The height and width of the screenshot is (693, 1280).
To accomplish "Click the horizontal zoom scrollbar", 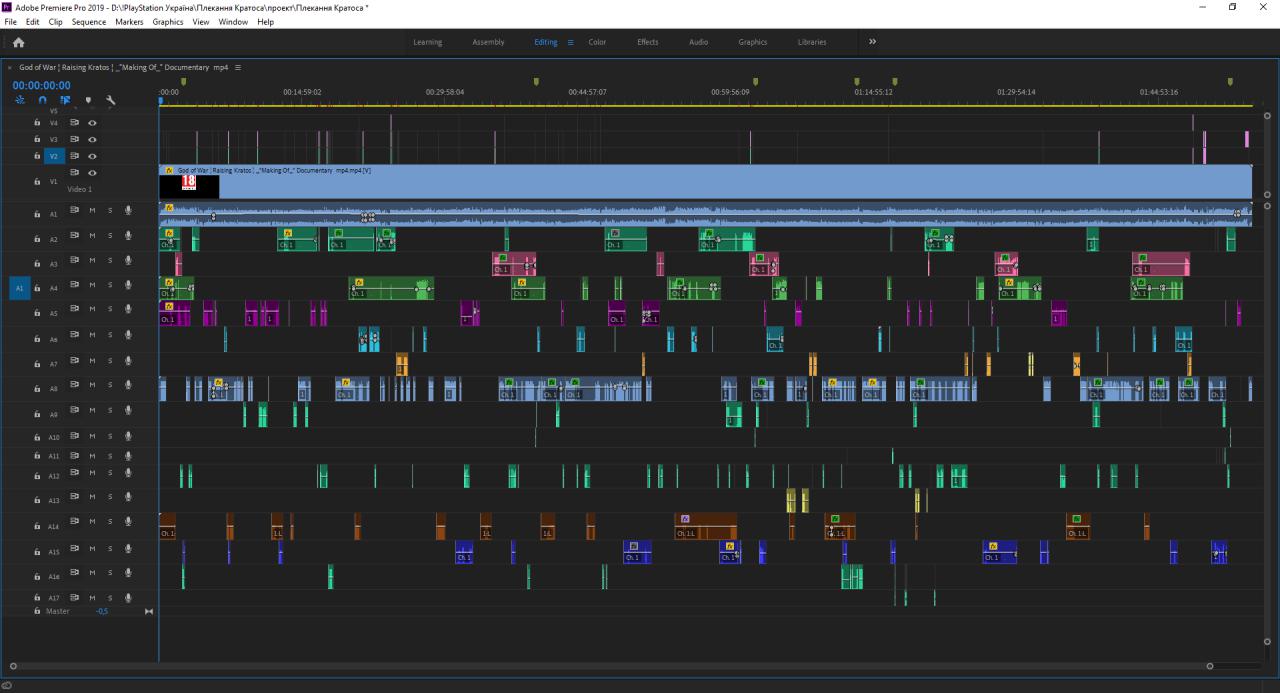I will 610,665.
